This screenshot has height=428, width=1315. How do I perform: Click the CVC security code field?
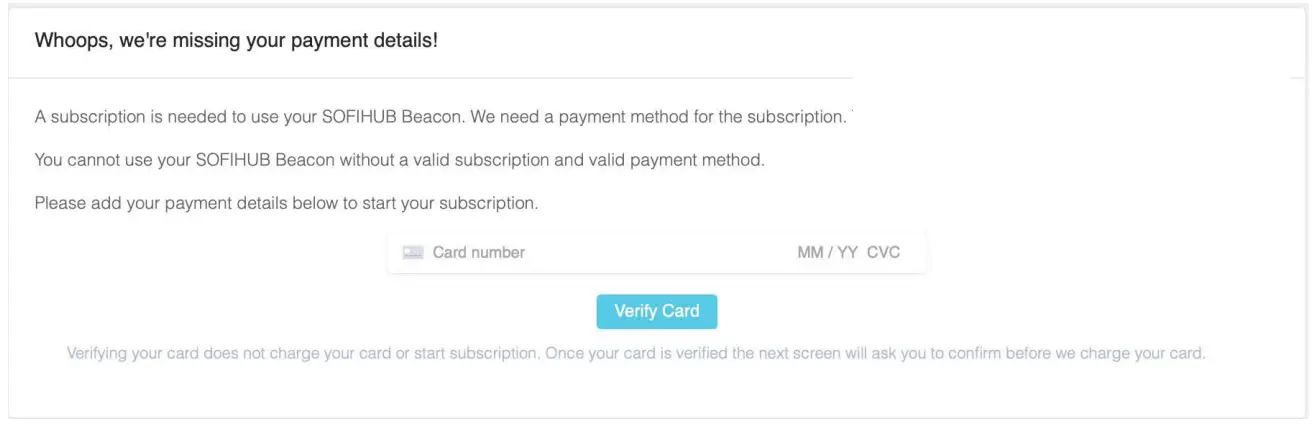point(883,253)
